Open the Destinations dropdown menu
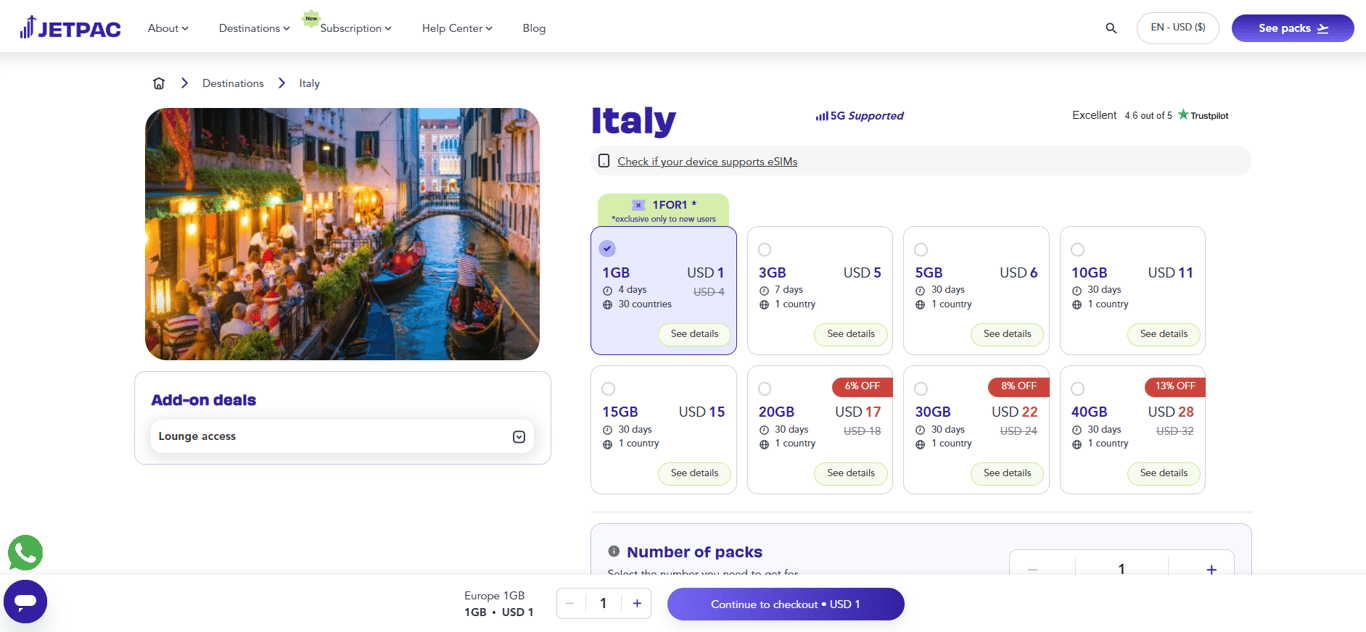The height and width of the screenshot is (632, 1366). 254,28
